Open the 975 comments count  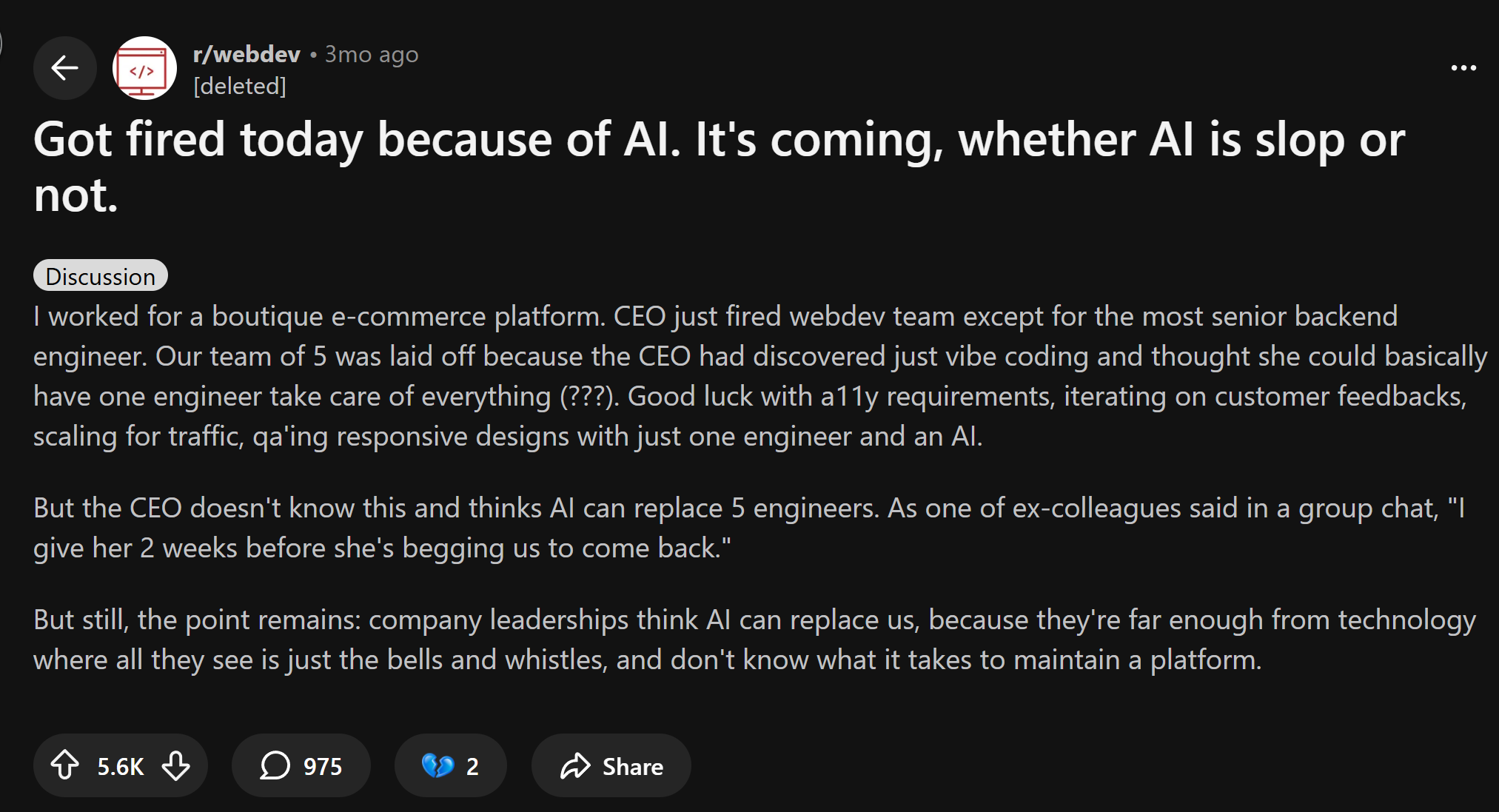(x=323, y=766)
